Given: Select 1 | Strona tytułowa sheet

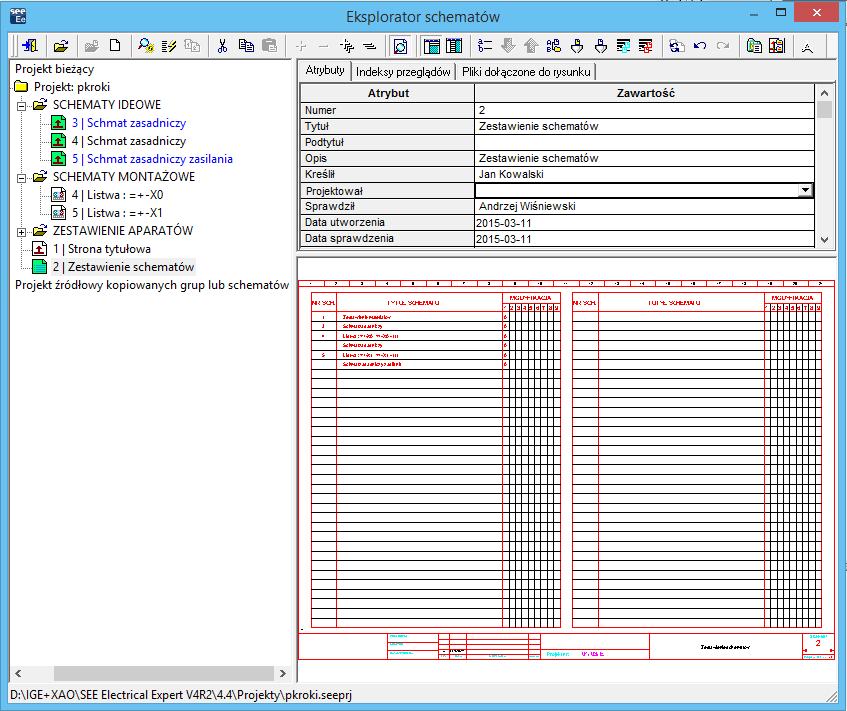Looking at the screenshot, I should (102, 249).
